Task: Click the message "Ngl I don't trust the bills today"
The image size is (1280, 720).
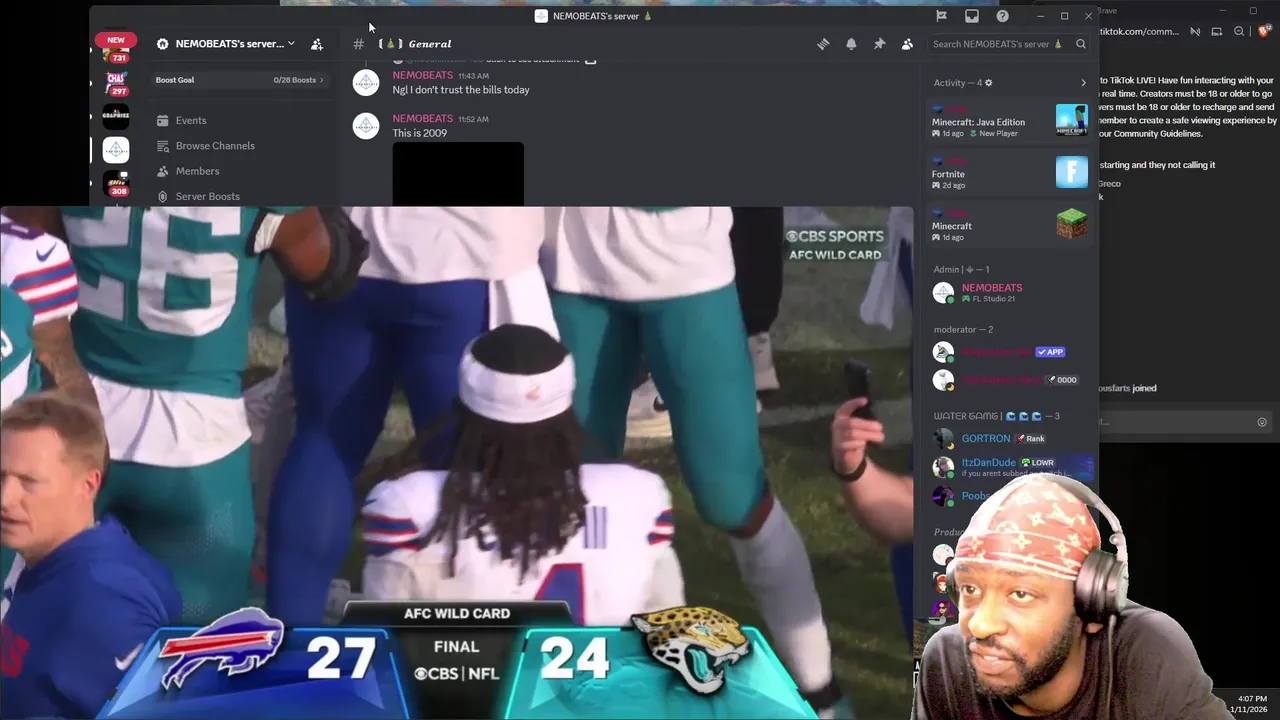Action: [x=461, y=90]
